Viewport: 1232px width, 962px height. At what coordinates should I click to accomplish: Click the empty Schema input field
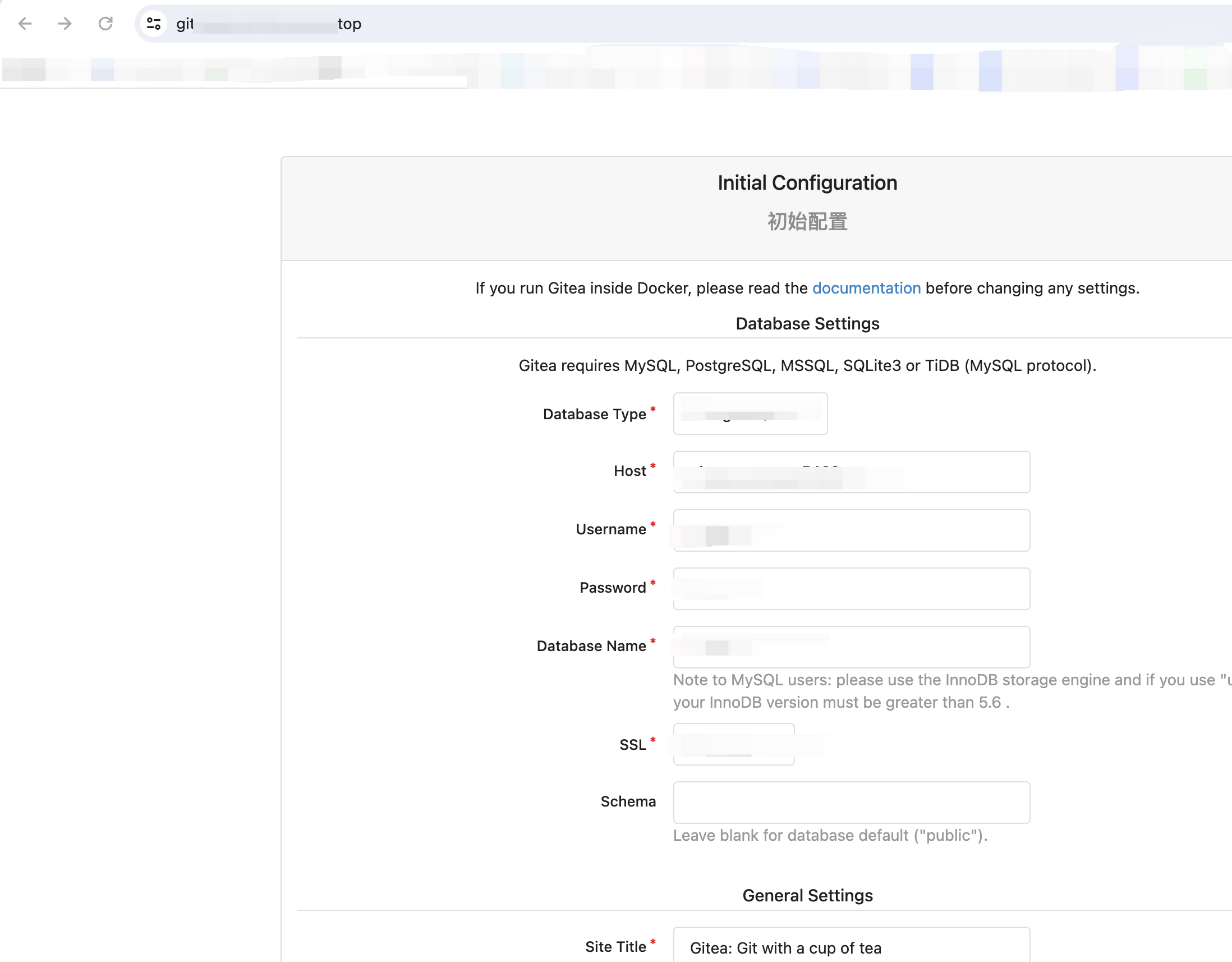pos(851,802)
